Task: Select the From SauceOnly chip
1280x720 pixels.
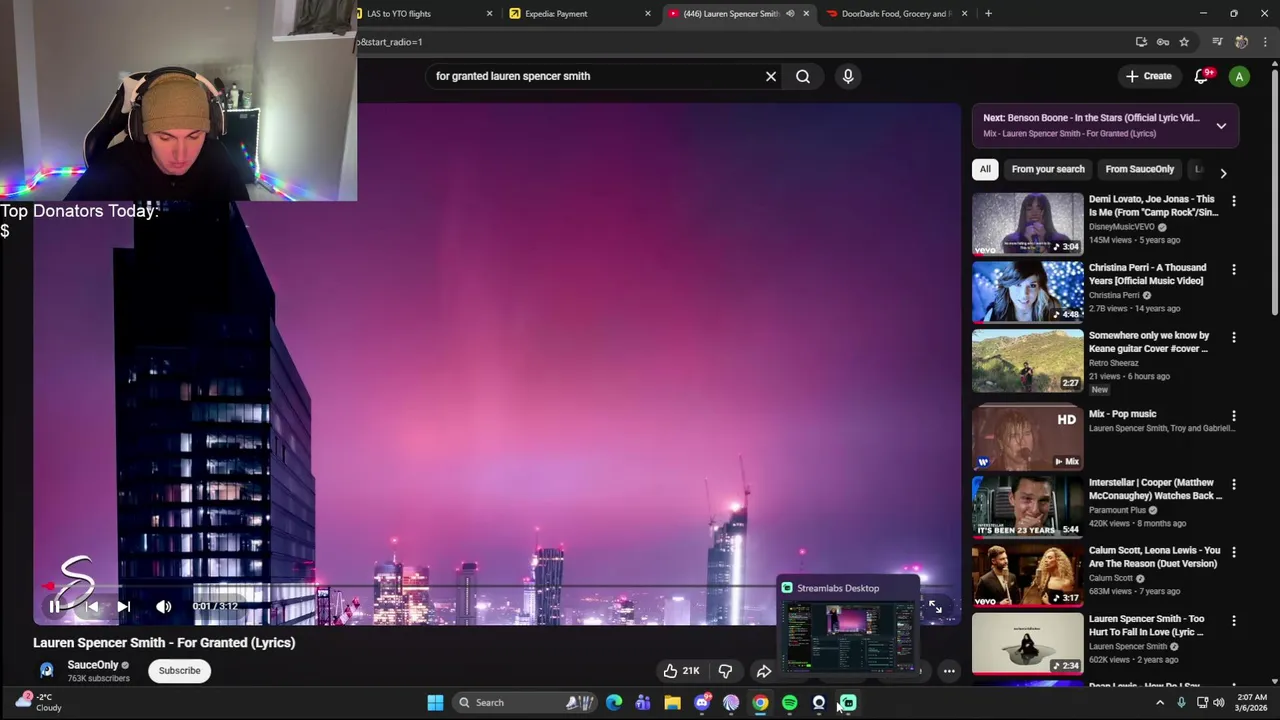Action: (x=1140, y=169)
